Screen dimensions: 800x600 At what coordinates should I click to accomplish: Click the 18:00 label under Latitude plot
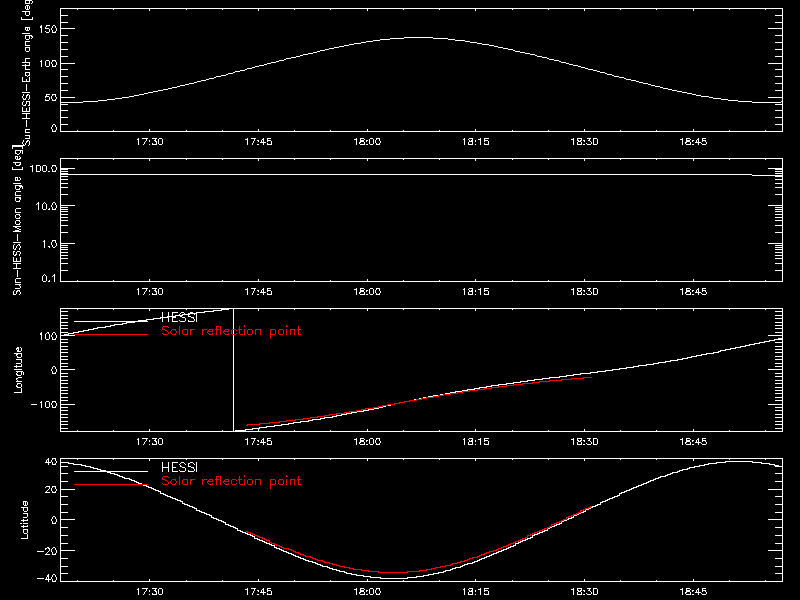point(367,592)
